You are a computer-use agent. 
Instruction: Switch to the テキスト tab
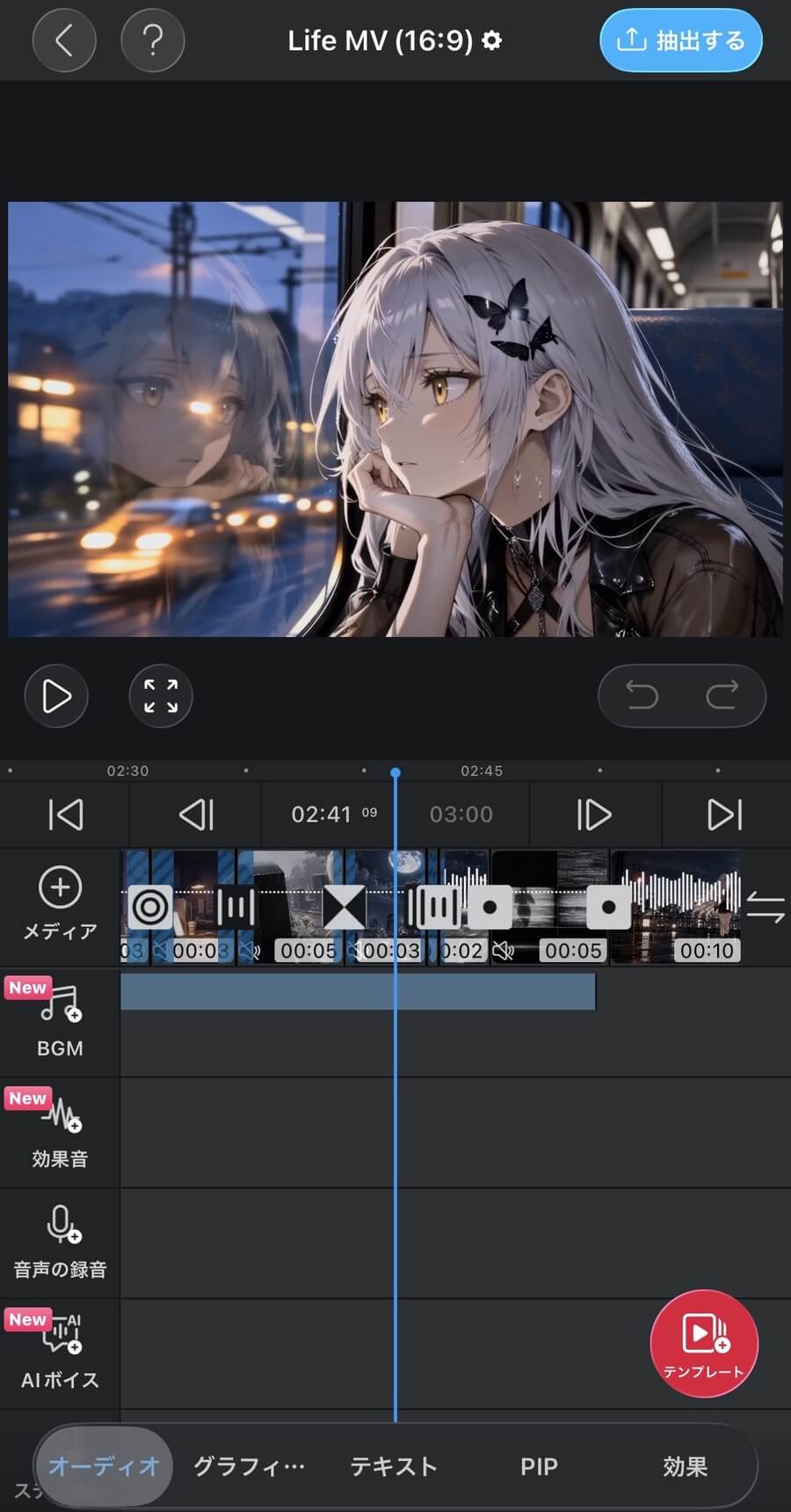point(394,1466)
